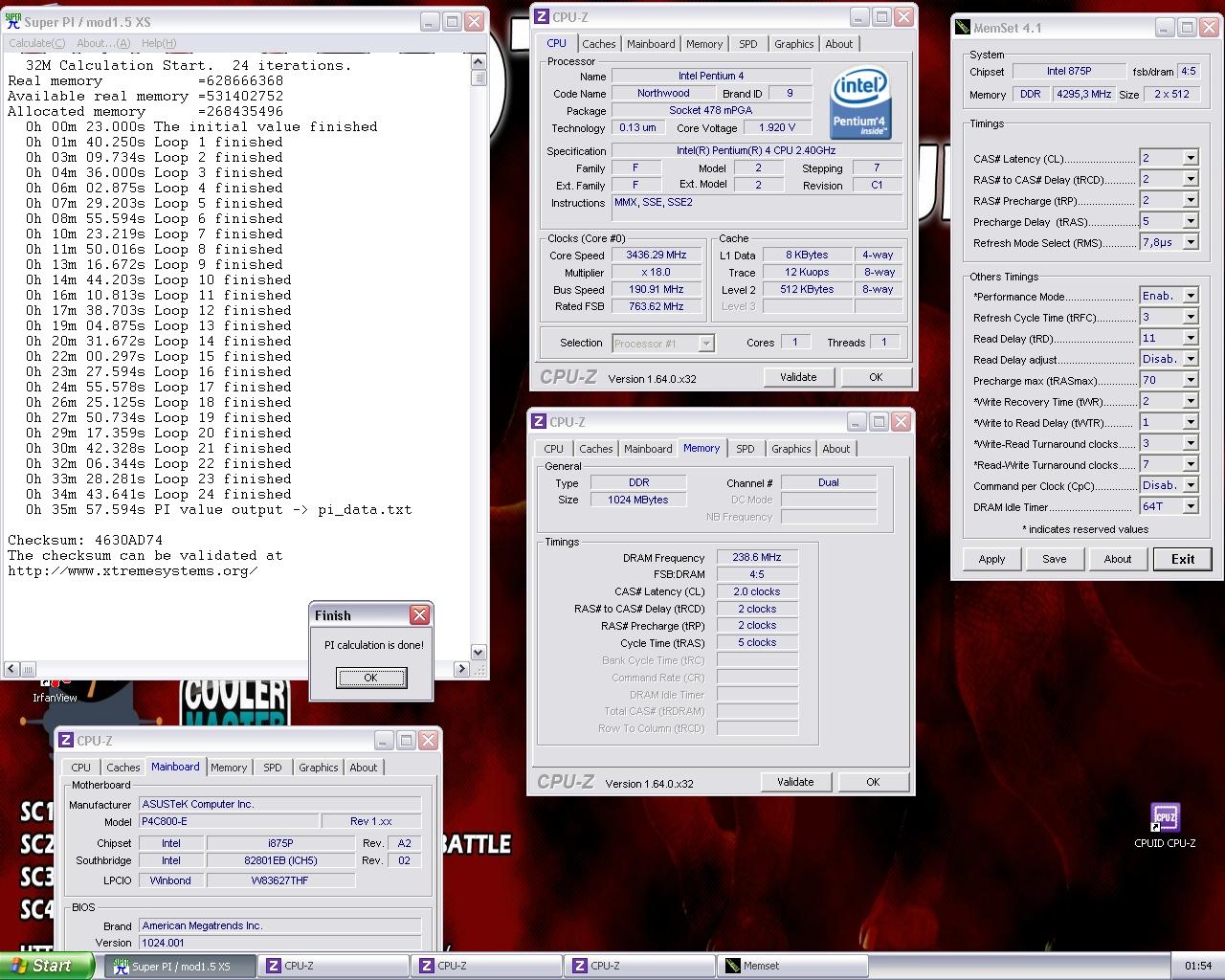This screenshot has height=980, width=1225.
Task: Click Super PI vertical scrollbar down arrow
Action: tap(479, 652)
